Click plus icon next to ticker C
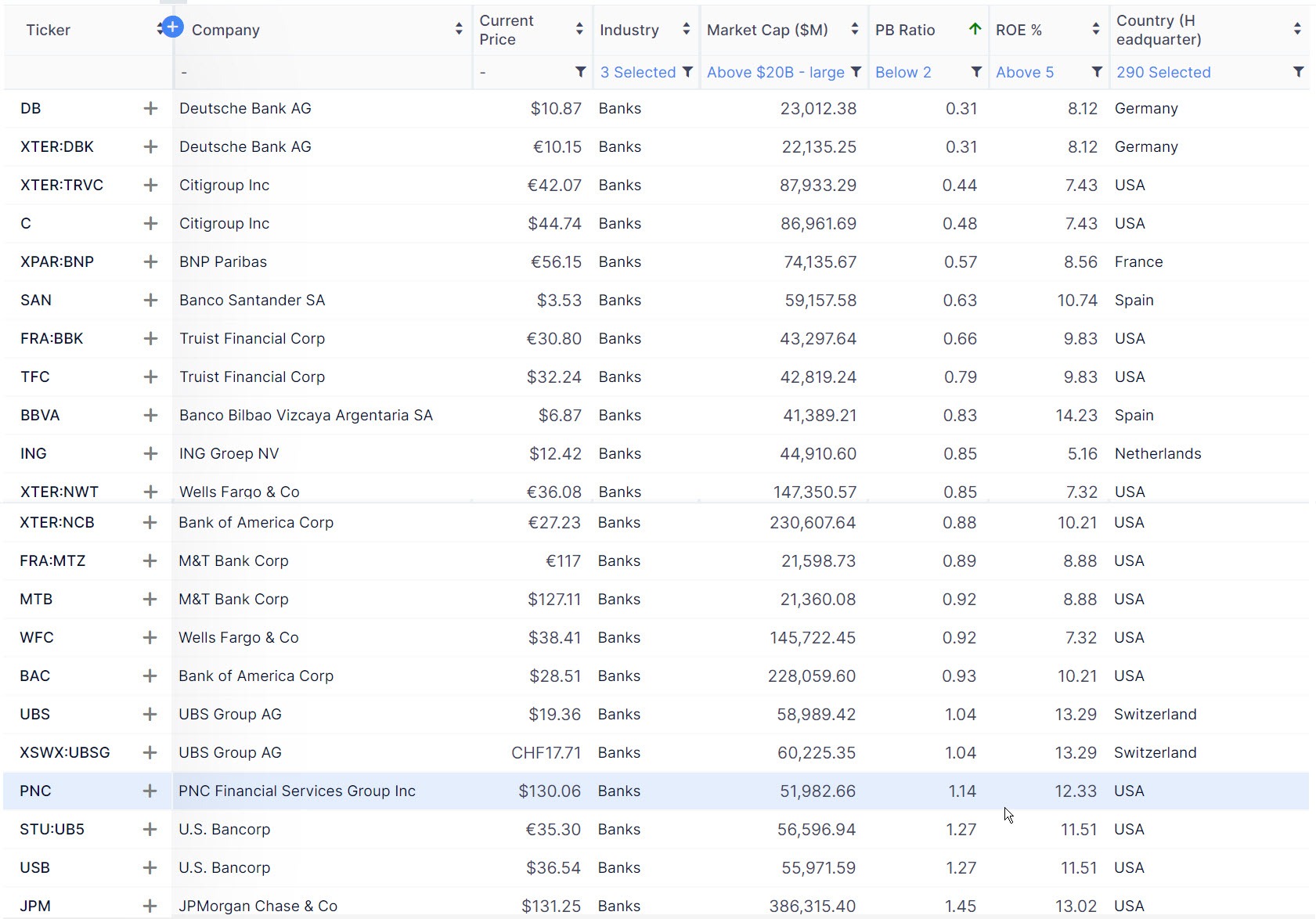 150,224
